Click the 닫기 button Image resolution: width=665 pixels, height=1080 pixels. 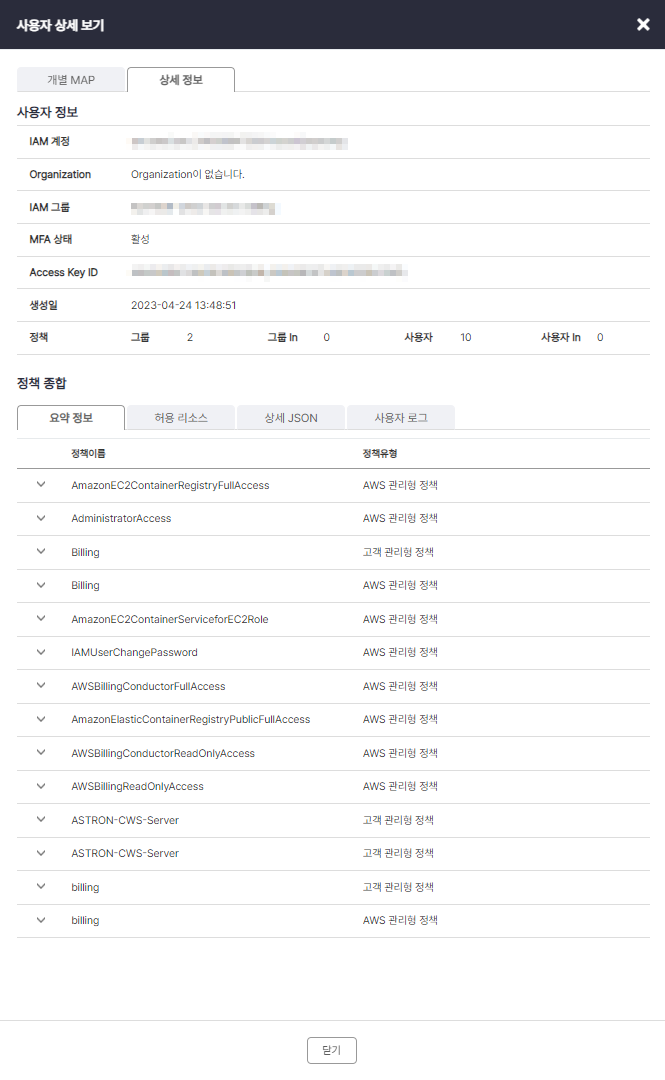331,1050
